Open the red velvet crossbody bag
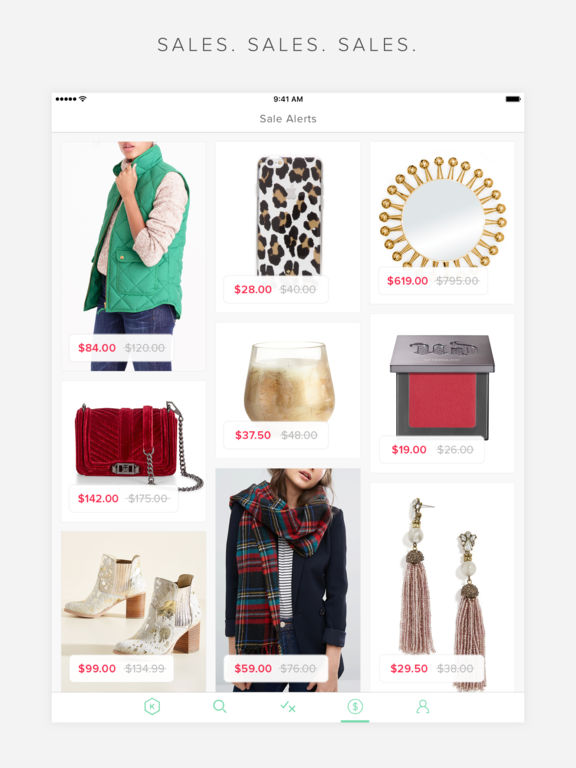576x768 pixels. (133, 452)
